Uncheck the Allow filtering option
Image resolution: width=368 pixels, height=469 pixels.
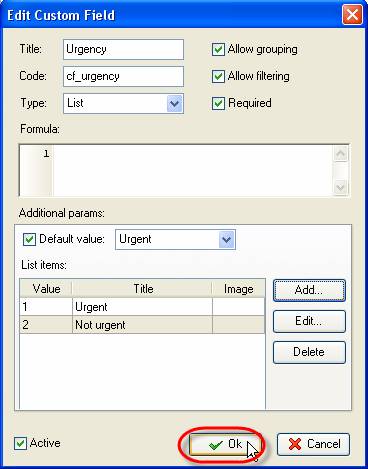218,77
